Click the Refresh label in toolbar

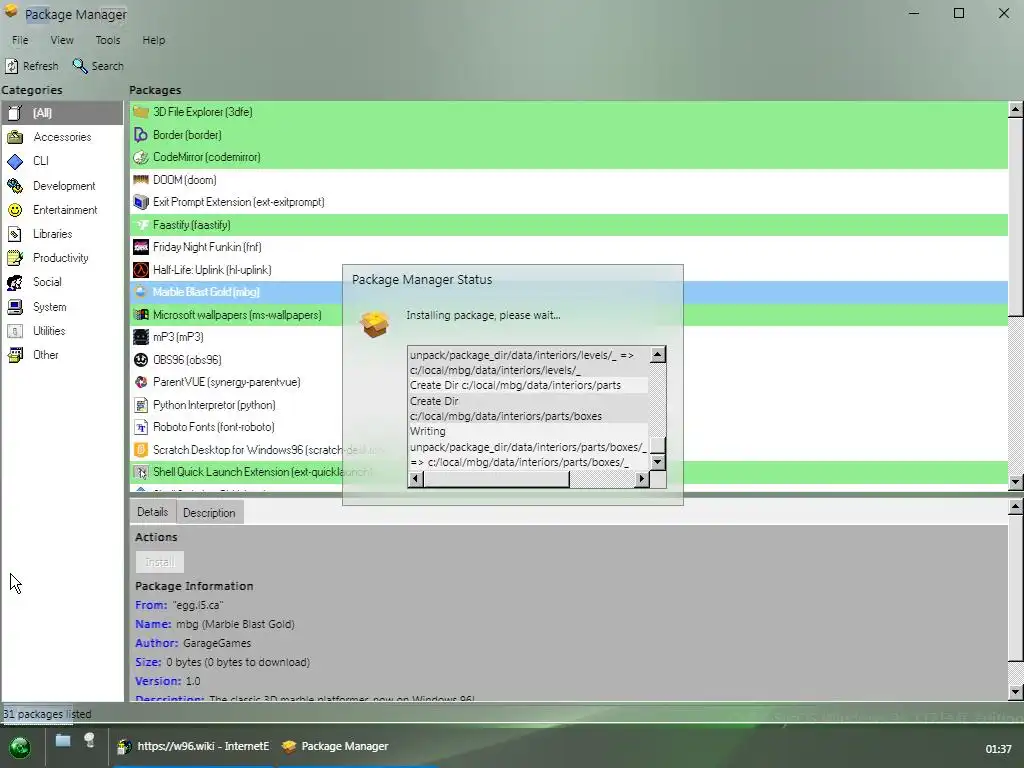40,66
